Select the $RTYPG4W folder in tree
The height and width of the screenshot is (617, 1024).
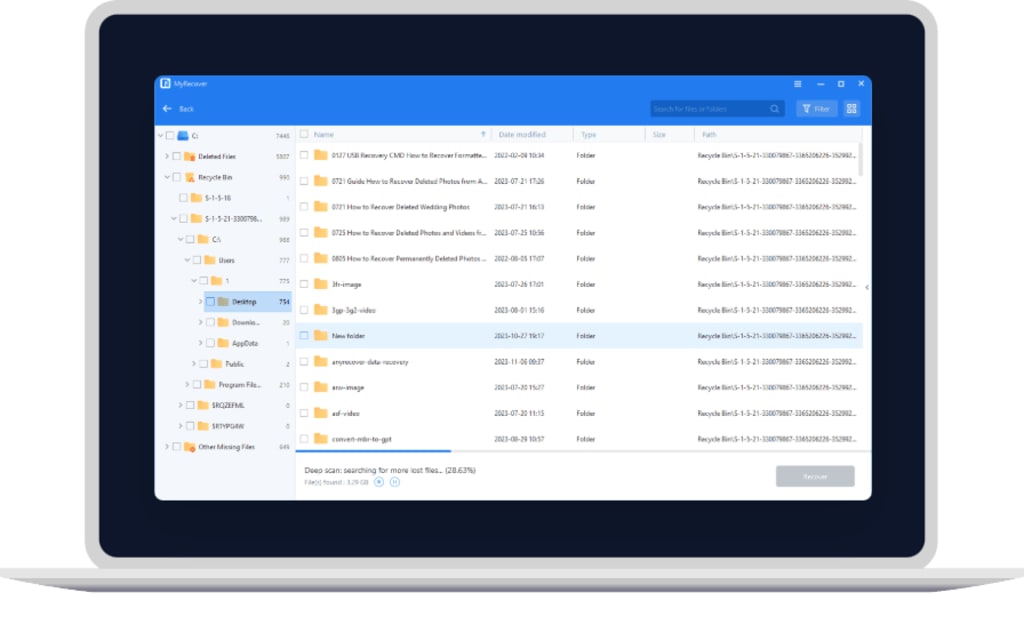(228, 426)
